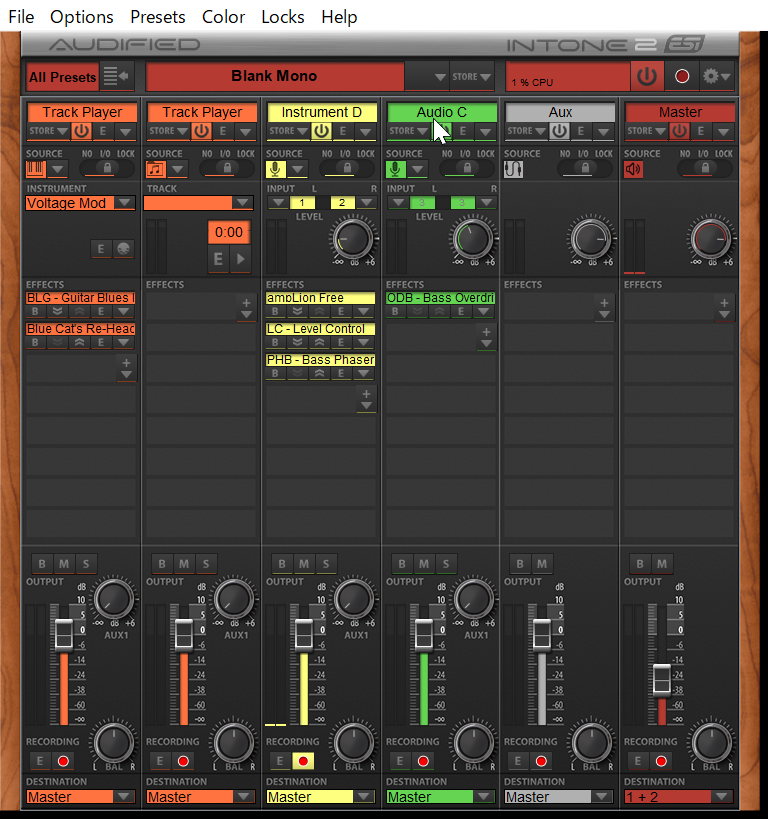
Task: Arm recording on Master channel
Action: click(661, 761)
